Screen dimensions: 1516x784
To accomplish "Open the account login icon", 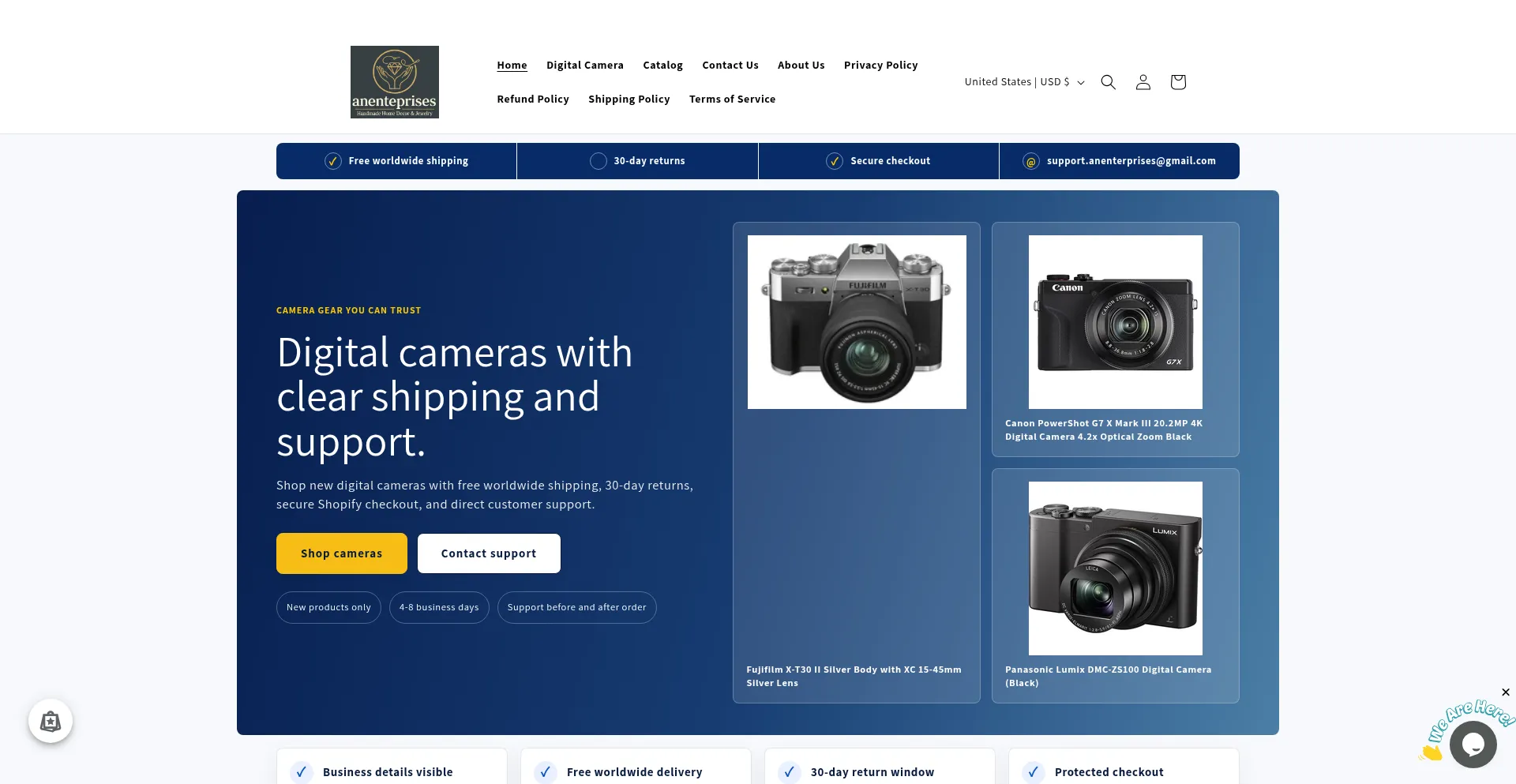I will pyautogui.click(x=1143, y=82).
